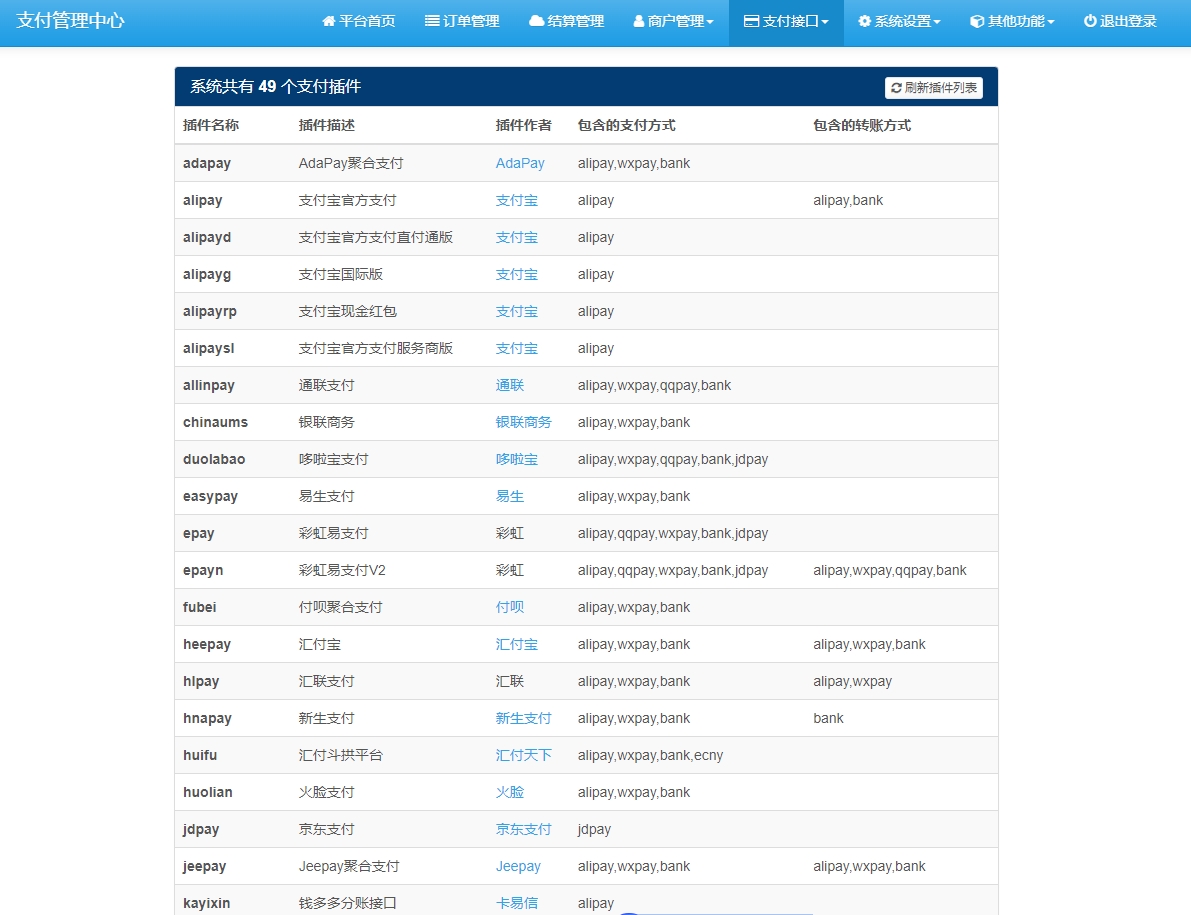Open the AdaPay author link

520,163
